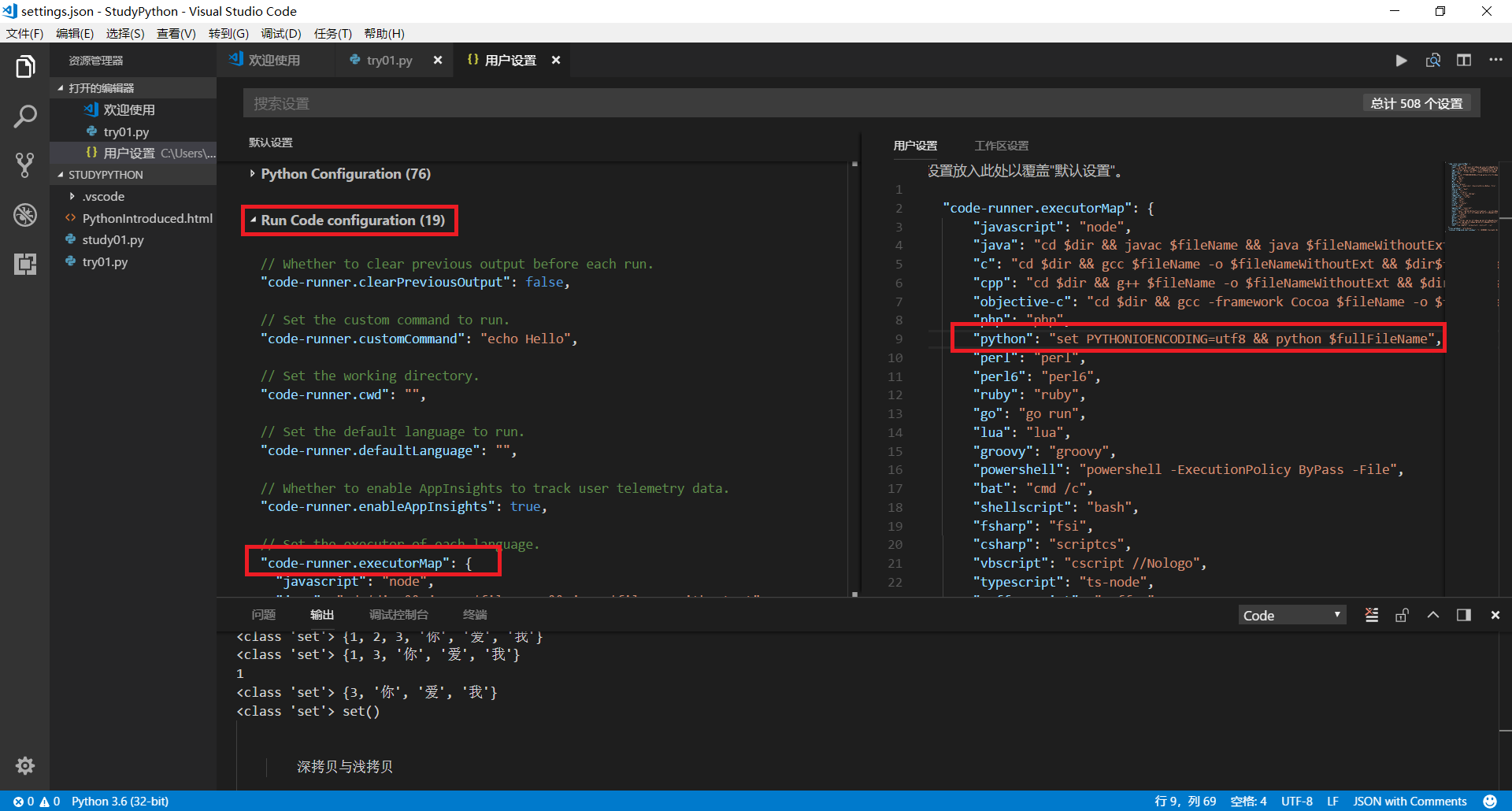Image resolution: width=1512 pixels, height=811 pixels.
Task: Expand Python Configuration (76) section
Action: [x=345, y=174]
